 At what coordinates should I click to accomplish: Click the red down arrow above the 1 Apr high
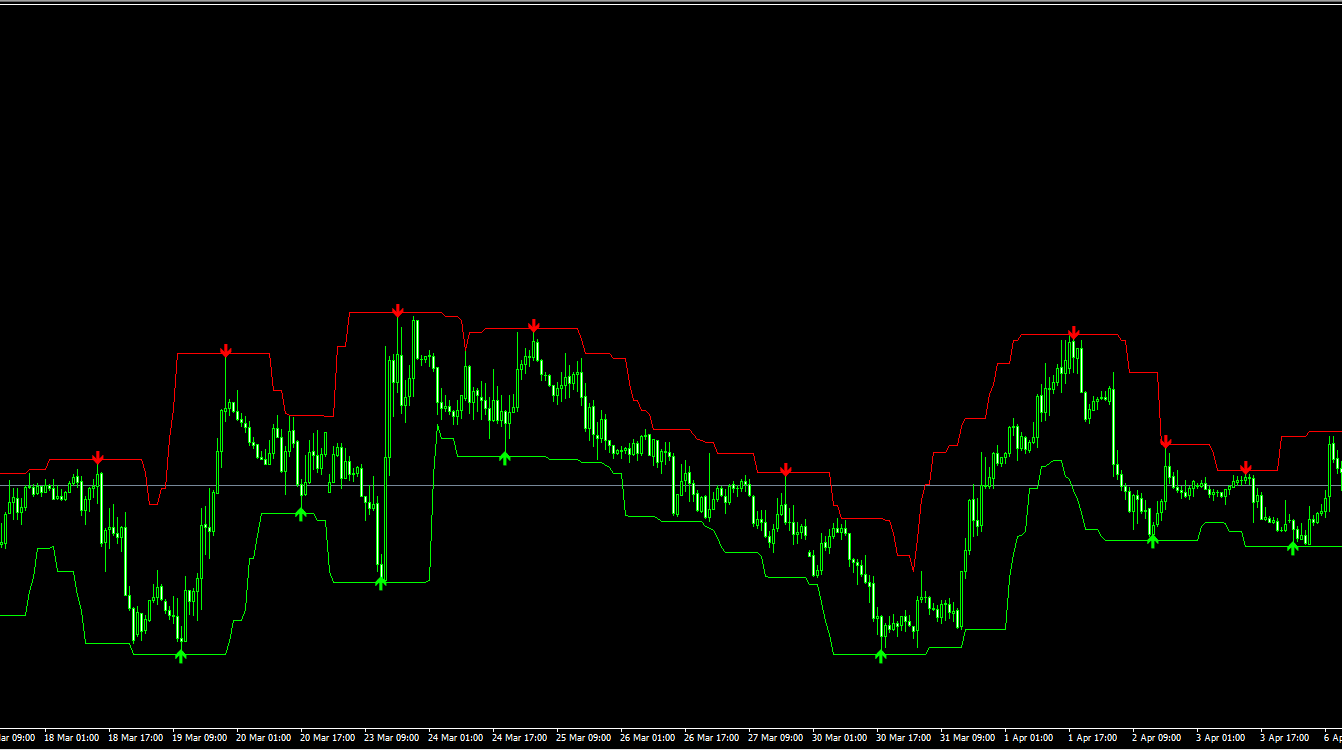point(1073,331)
